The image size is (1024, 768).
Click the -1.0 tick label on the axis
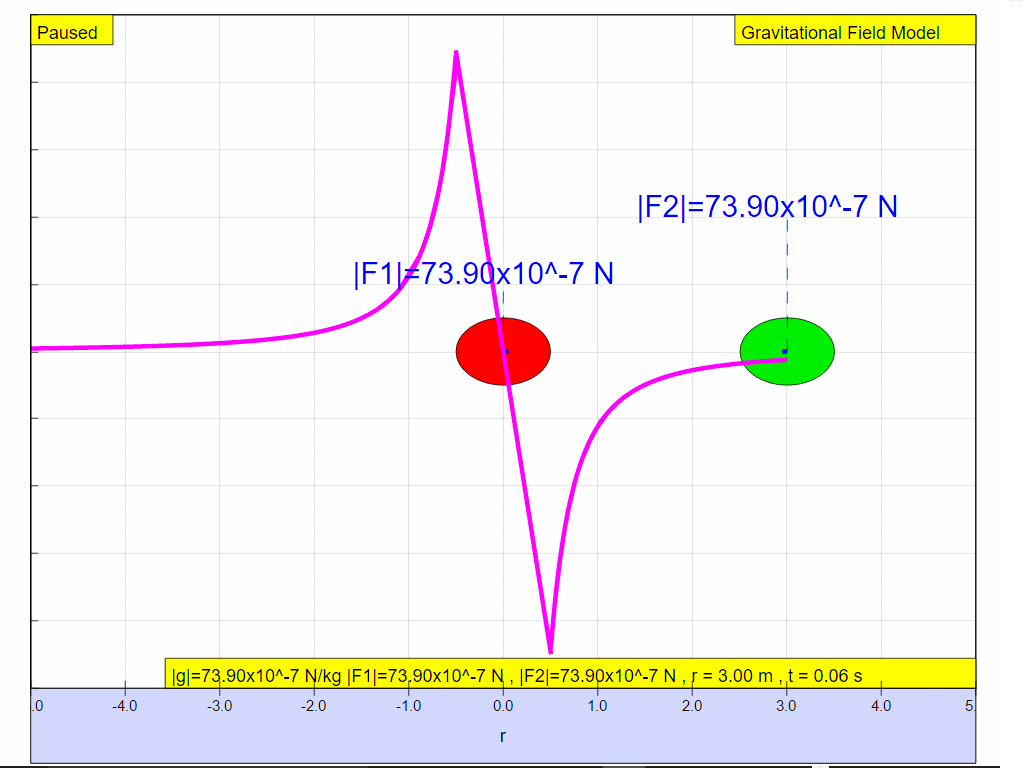(x=407, y=706)
